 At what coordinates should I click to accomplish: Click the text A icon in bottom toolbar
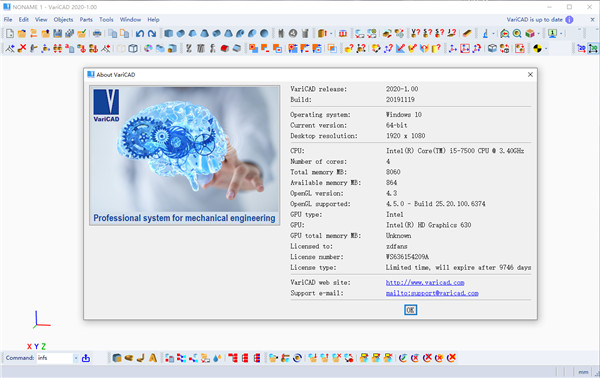click(153, 358)
